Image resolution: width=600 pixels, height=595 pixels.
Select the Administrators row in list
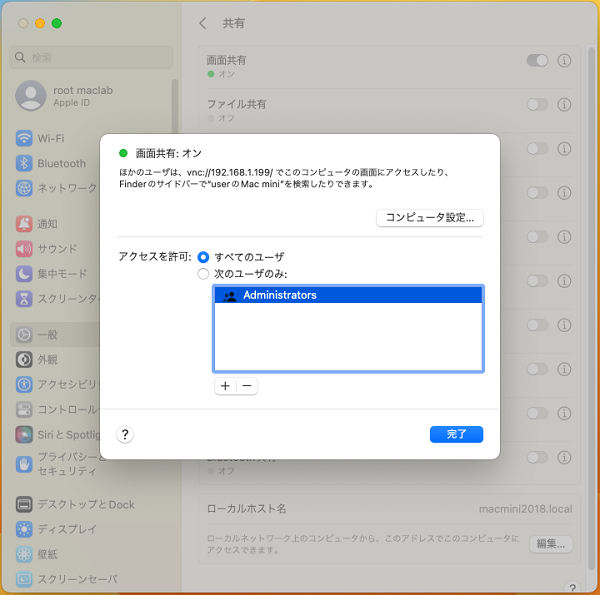tap(348, 295)
